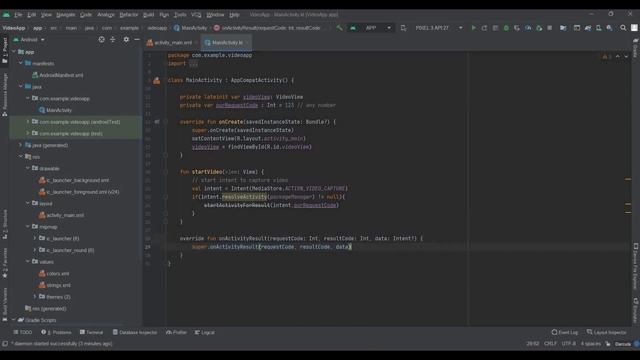Open the Build menu

(x=149, y=15)
